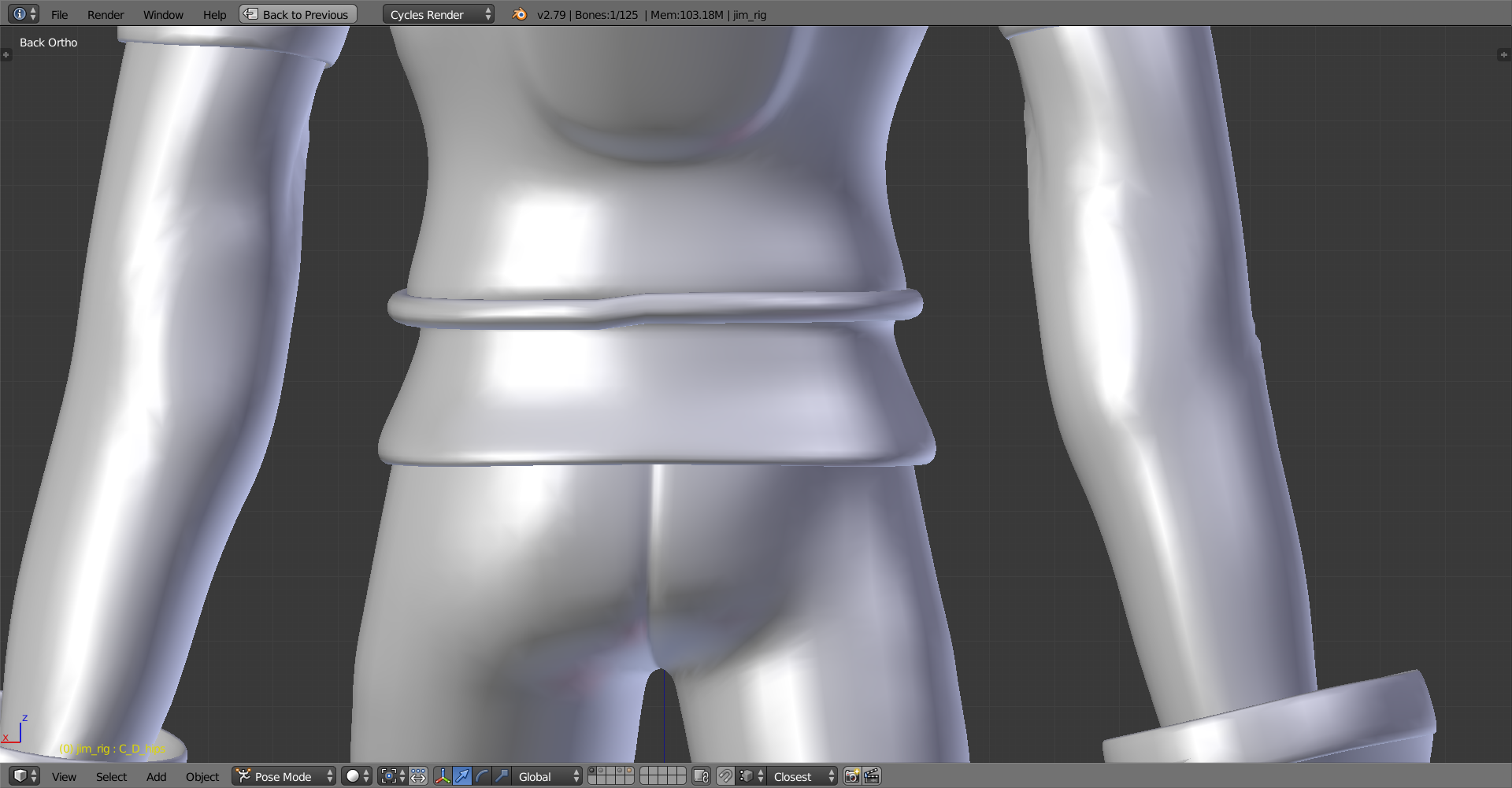The image size is (1512, 788).
Task: Toggle the 3D manipulator axis widget
Action: coord(443,776)
